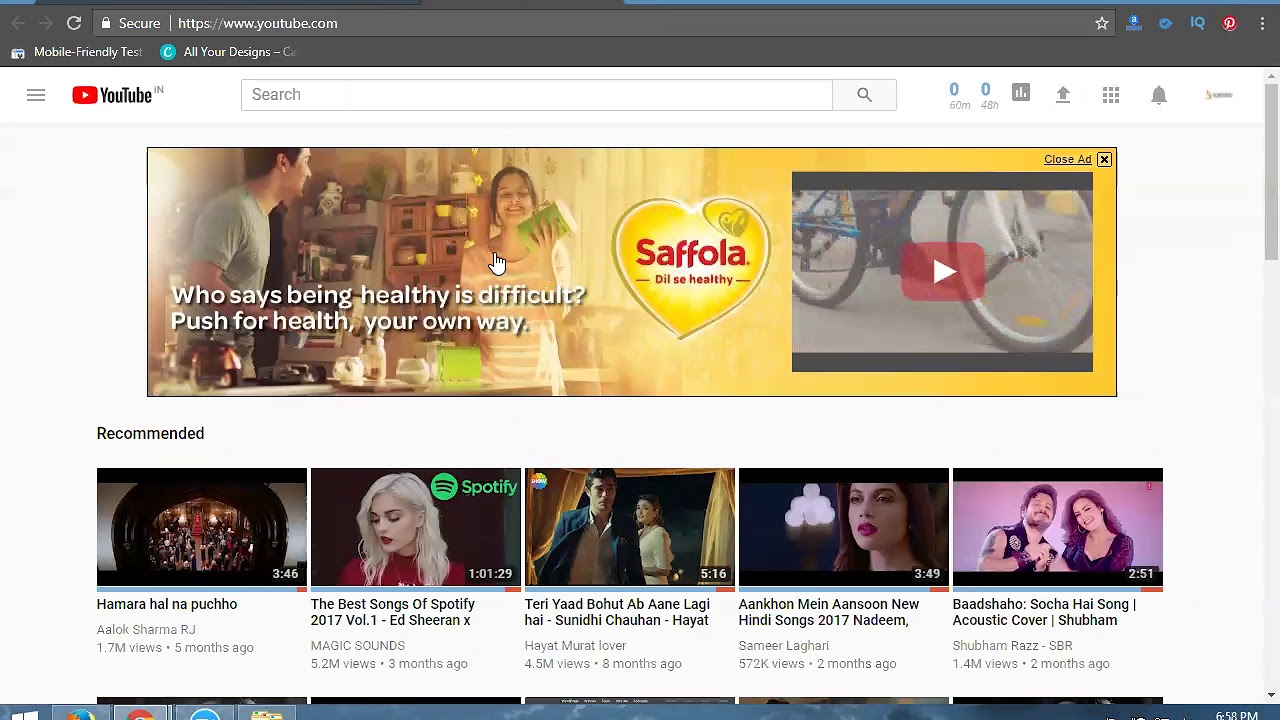Viewport: 1280px width, 720px height.
Task: Visit the Shubham Razz - SBR channel
Action: [x=1012, y=646]
